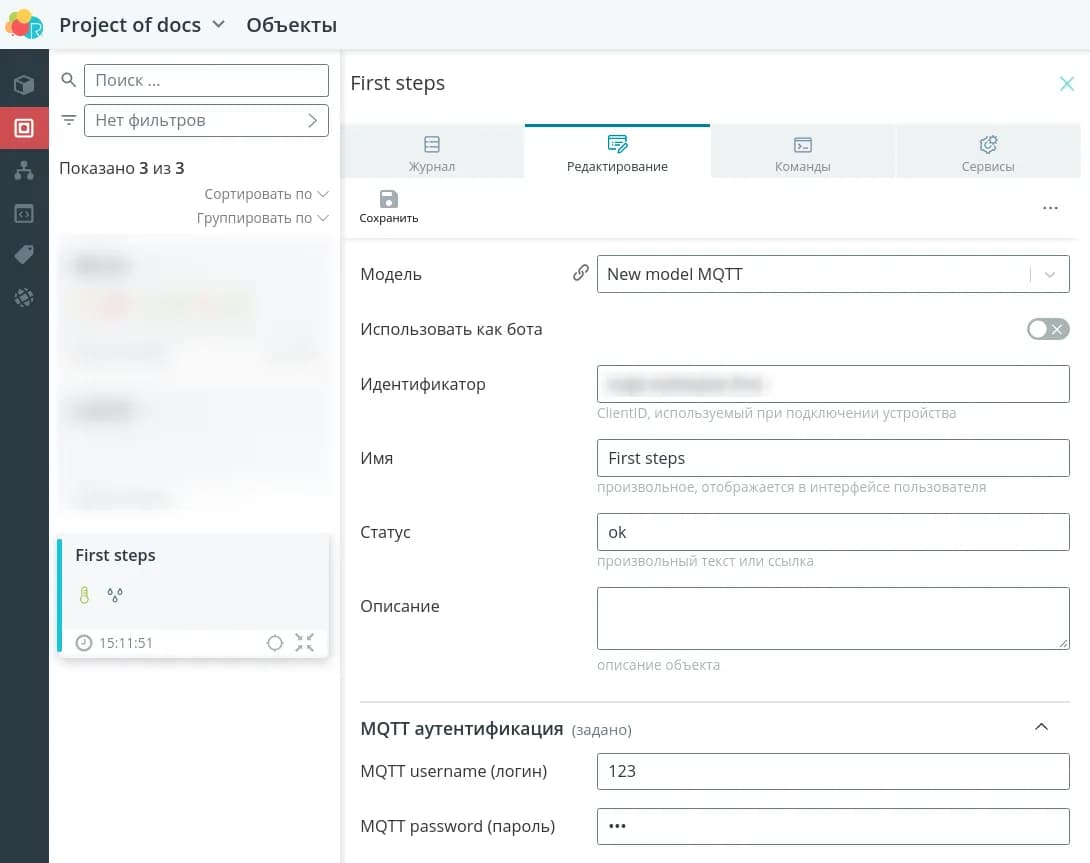
Task: Click the target icon on First steps card
Action: pos(275,643)
